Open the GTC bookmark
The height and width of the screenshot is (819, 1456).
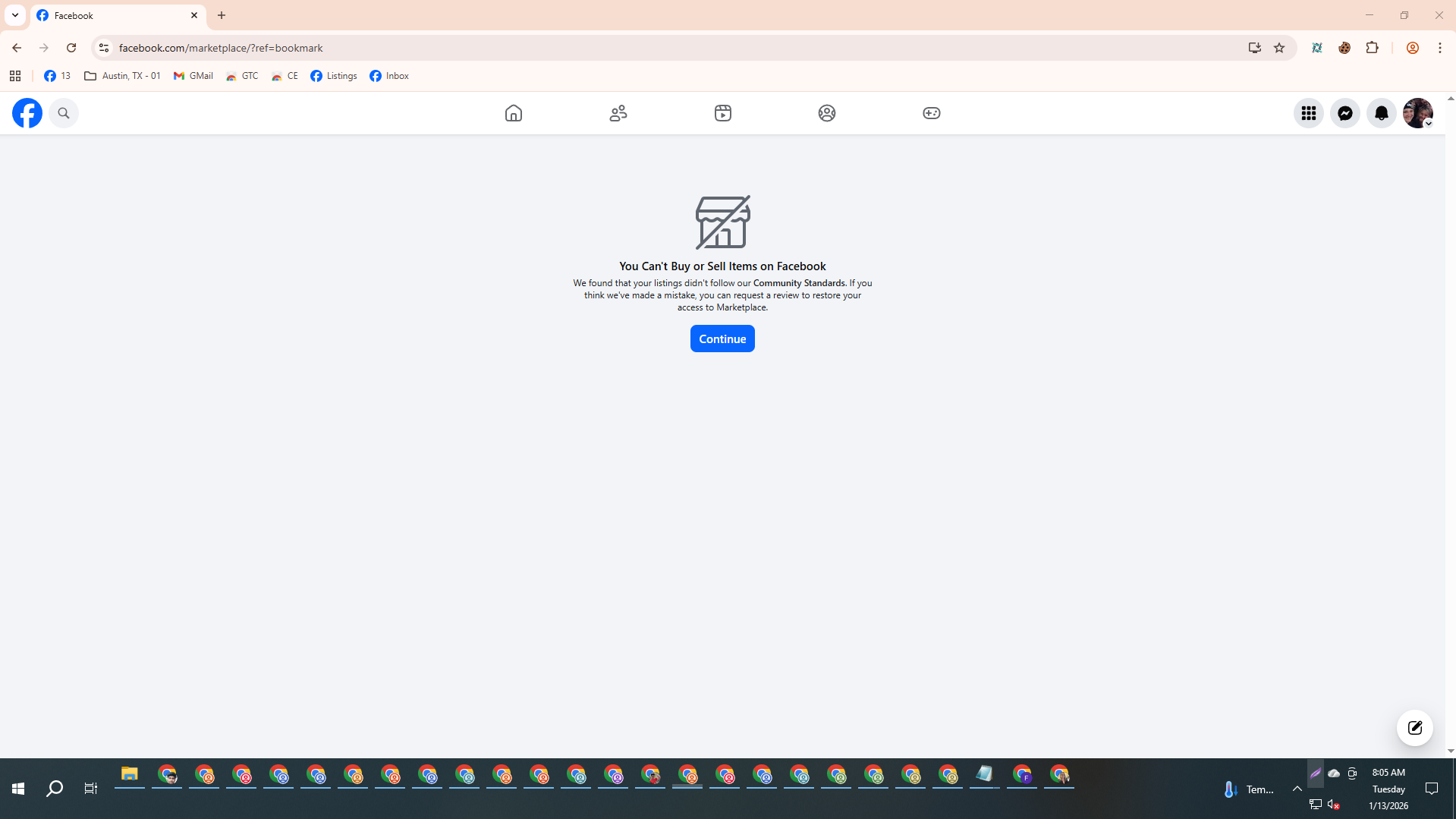[x=243, y=76]
